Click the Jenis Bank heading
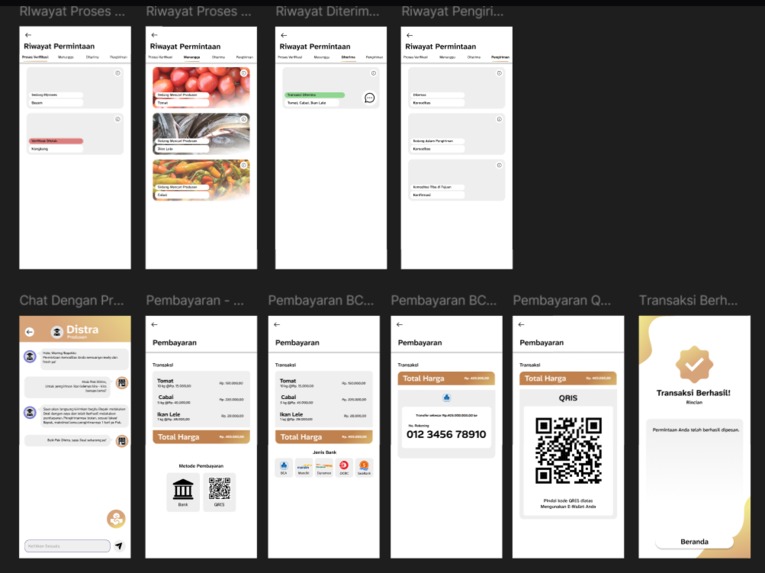The image size is (765, 573). click(324, 452)
